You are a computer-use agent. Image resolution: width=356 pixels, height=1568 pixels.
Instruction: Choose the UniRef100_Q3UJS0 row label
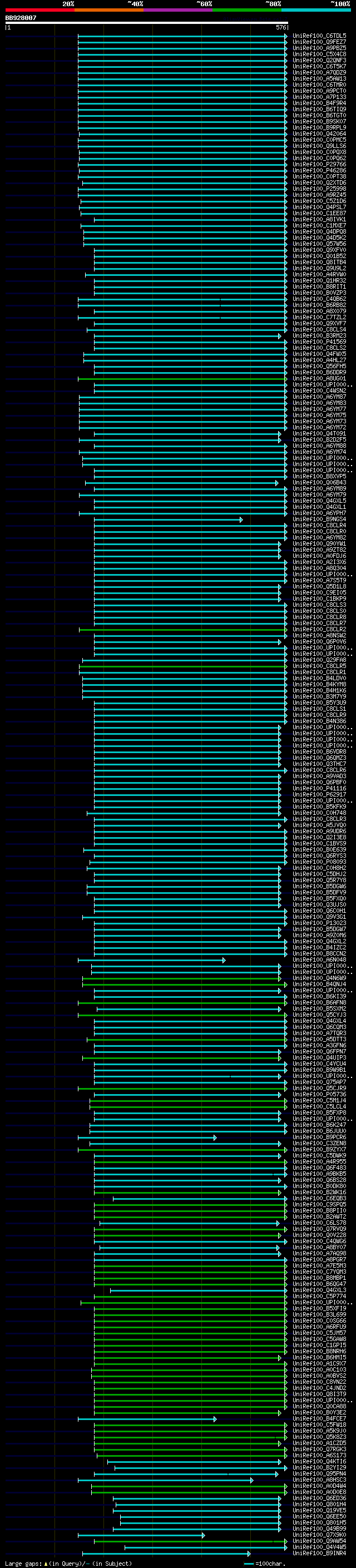tap(319, 904)
